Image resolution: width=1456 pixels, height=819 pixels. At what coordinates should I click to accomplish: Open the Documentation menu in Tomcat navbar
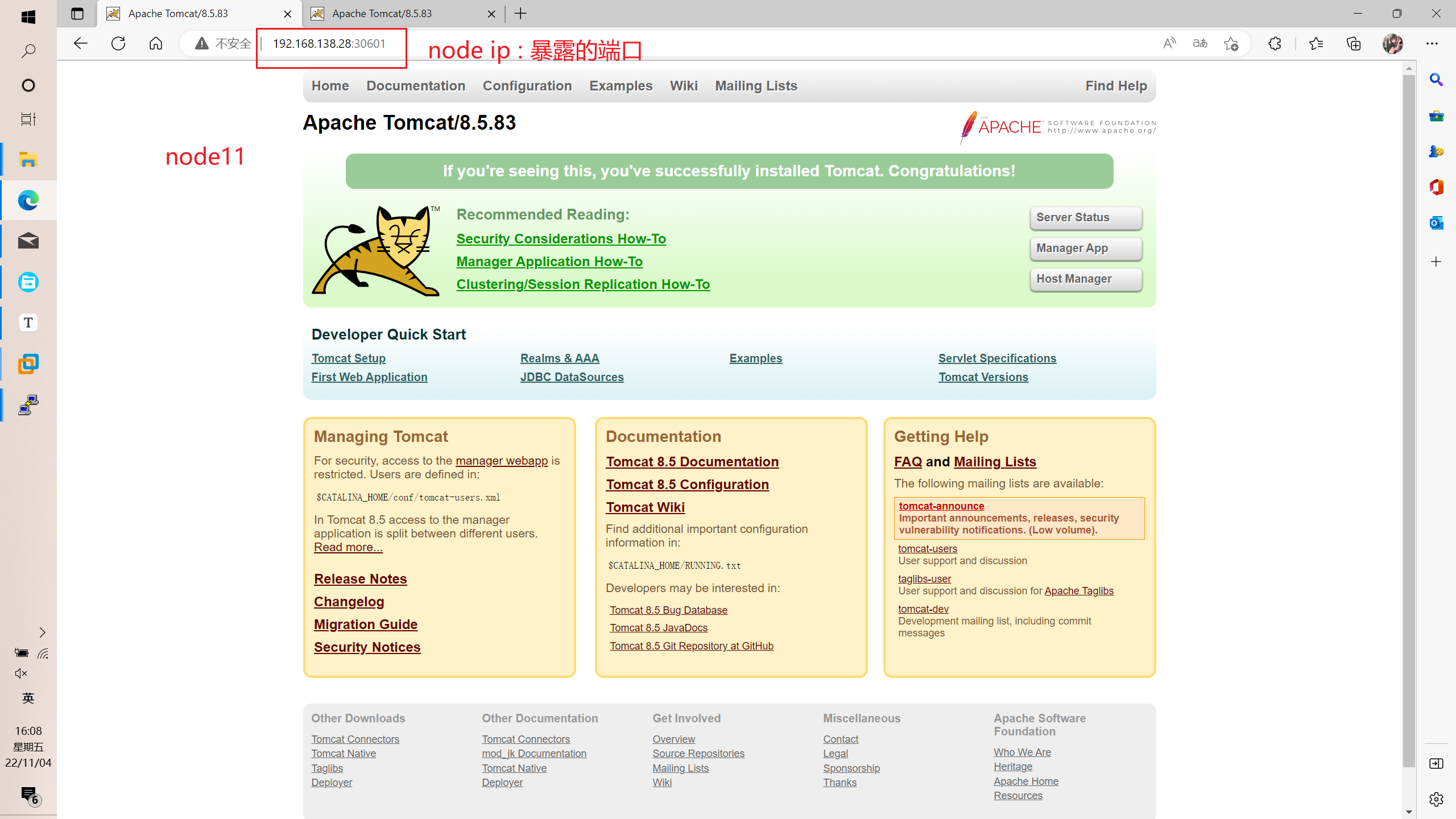coord(416,86)
